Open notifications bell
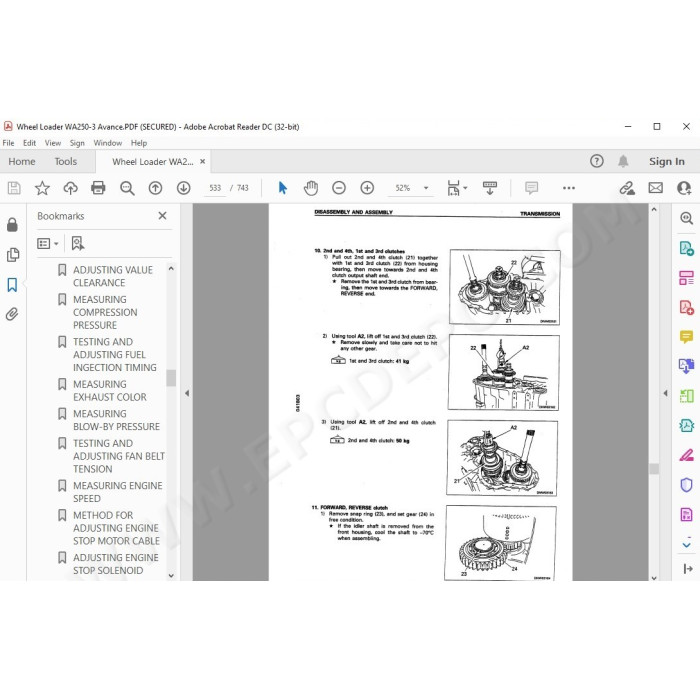The width and height of the screenshot is (700, 700). (623, 161)
